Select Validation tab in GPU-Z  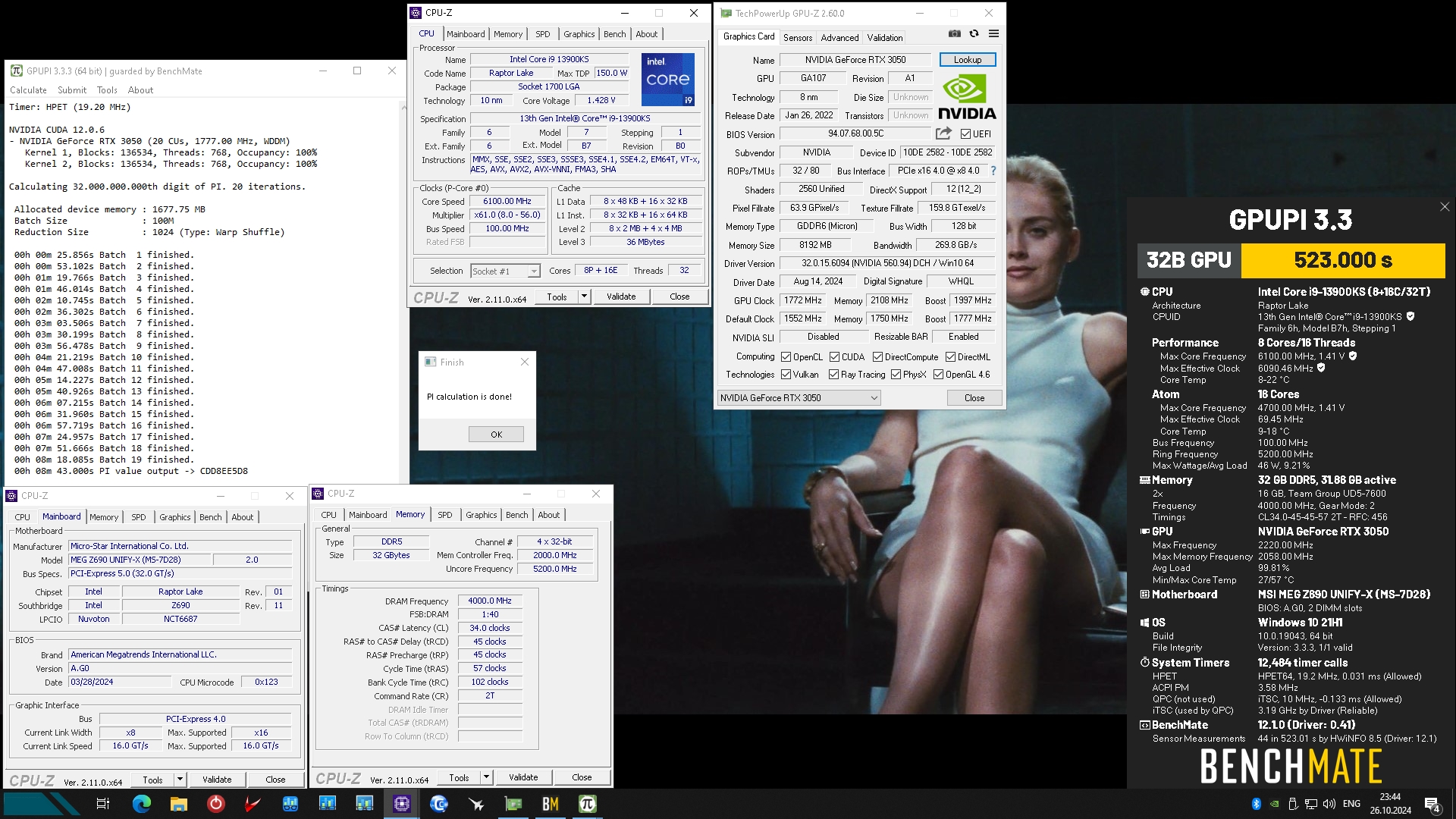click(x=884, y=38)
